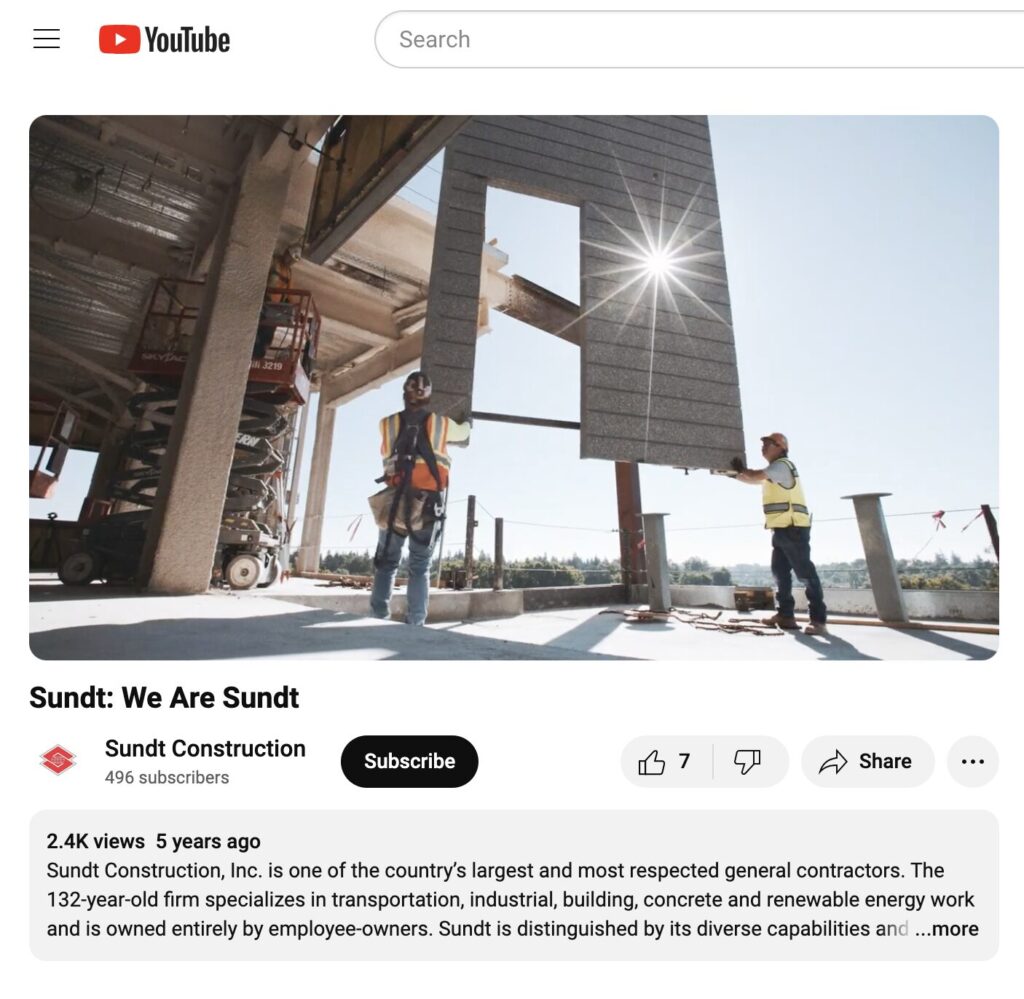Open the Sundt Construction channel name link
This screenshot has height=999, width=1024.
[x=205, y=748]
